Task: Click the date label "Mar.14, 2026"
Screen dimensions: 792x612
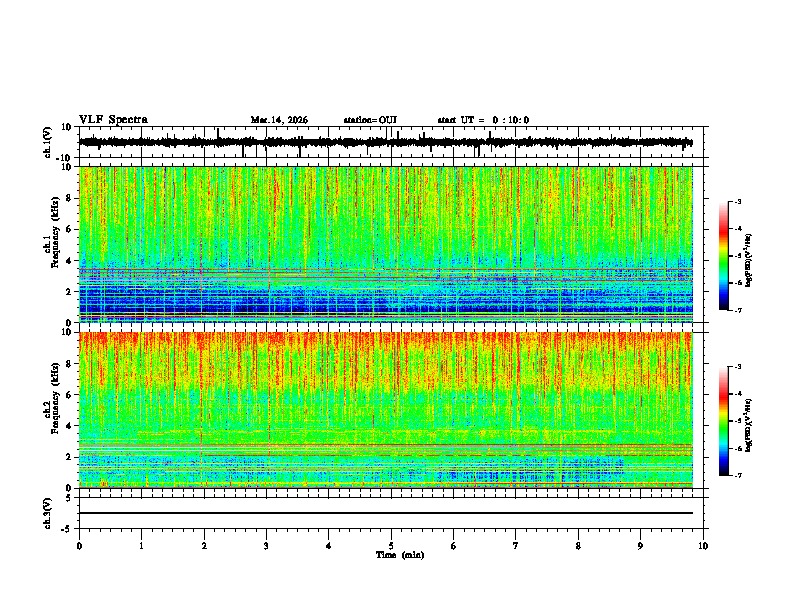Action: tap(279, 120)
